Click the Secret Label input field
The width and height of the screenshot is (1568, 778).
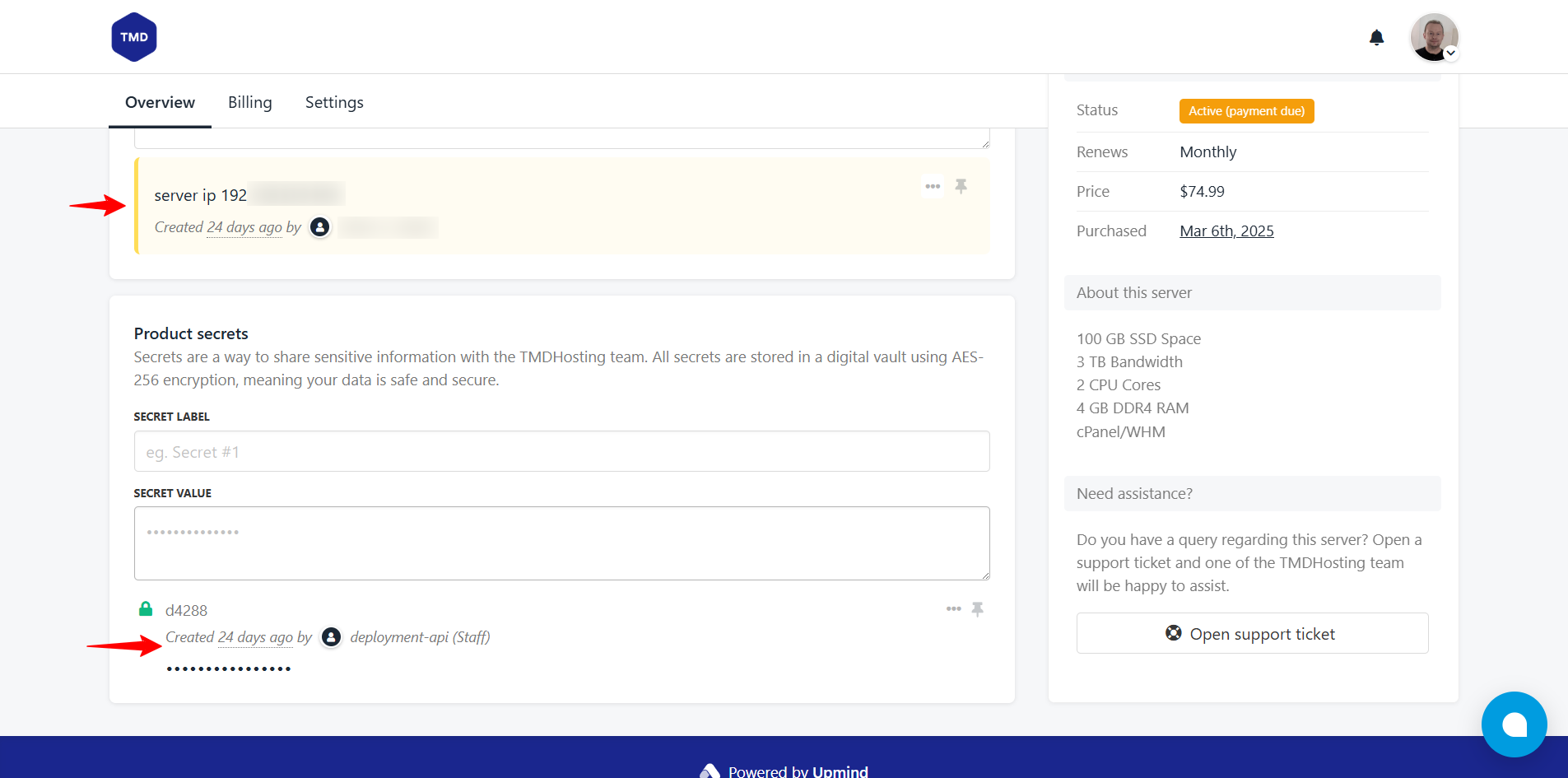pos(562,451)
